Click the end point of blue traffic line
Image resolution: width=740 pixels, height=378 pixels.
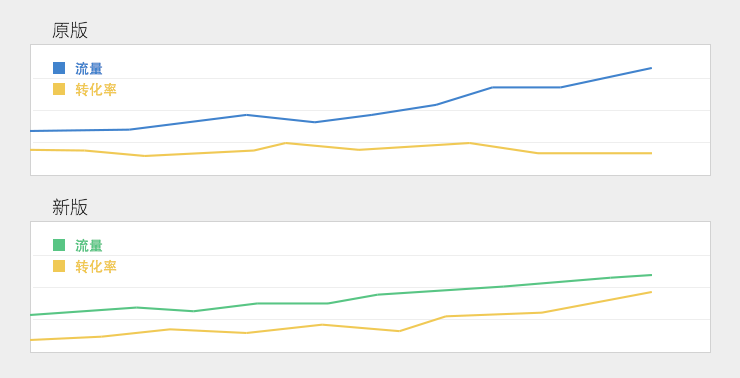(651, 68)
